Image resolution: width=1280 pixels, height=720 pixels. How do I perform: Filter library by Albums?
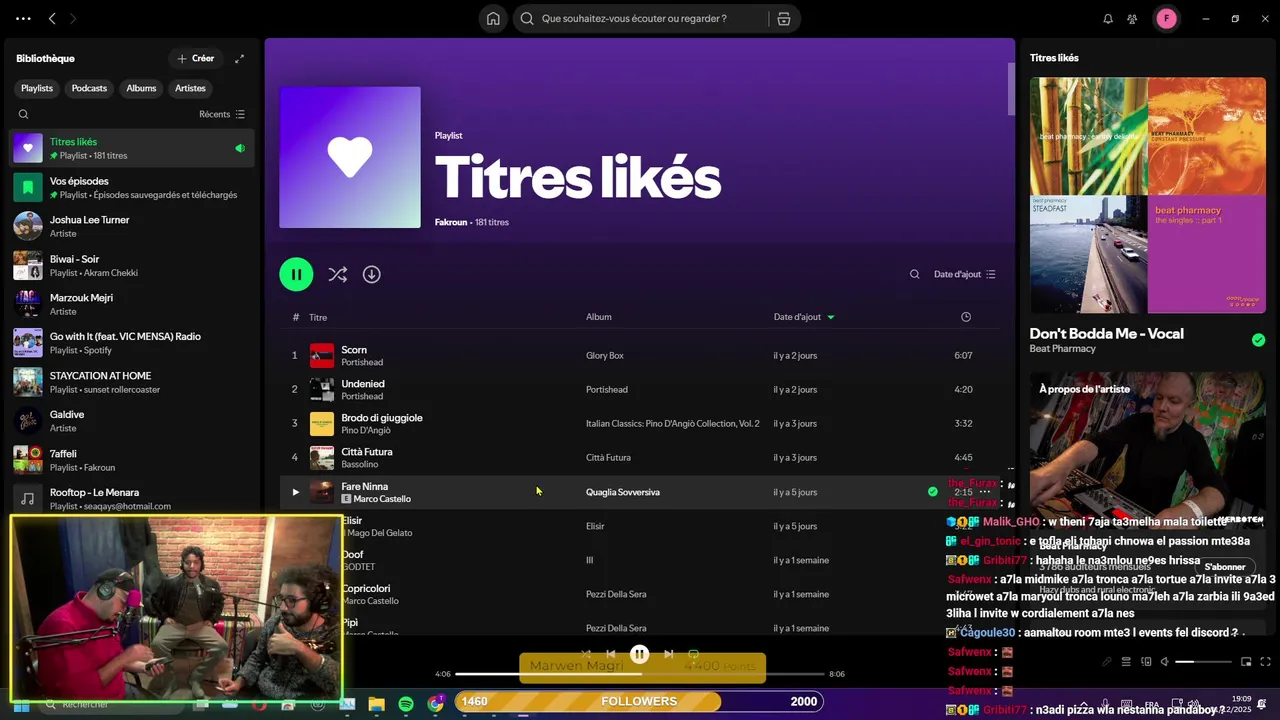click(141, 88)
